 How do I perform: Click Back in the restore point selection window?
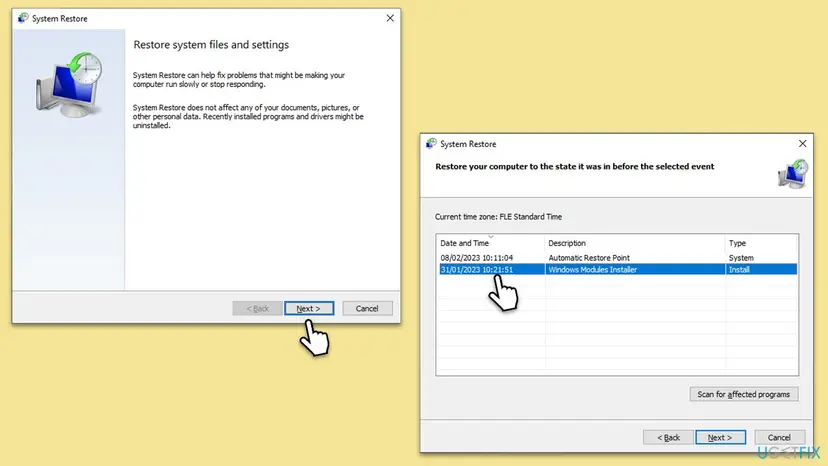click(x=668, y=437)
